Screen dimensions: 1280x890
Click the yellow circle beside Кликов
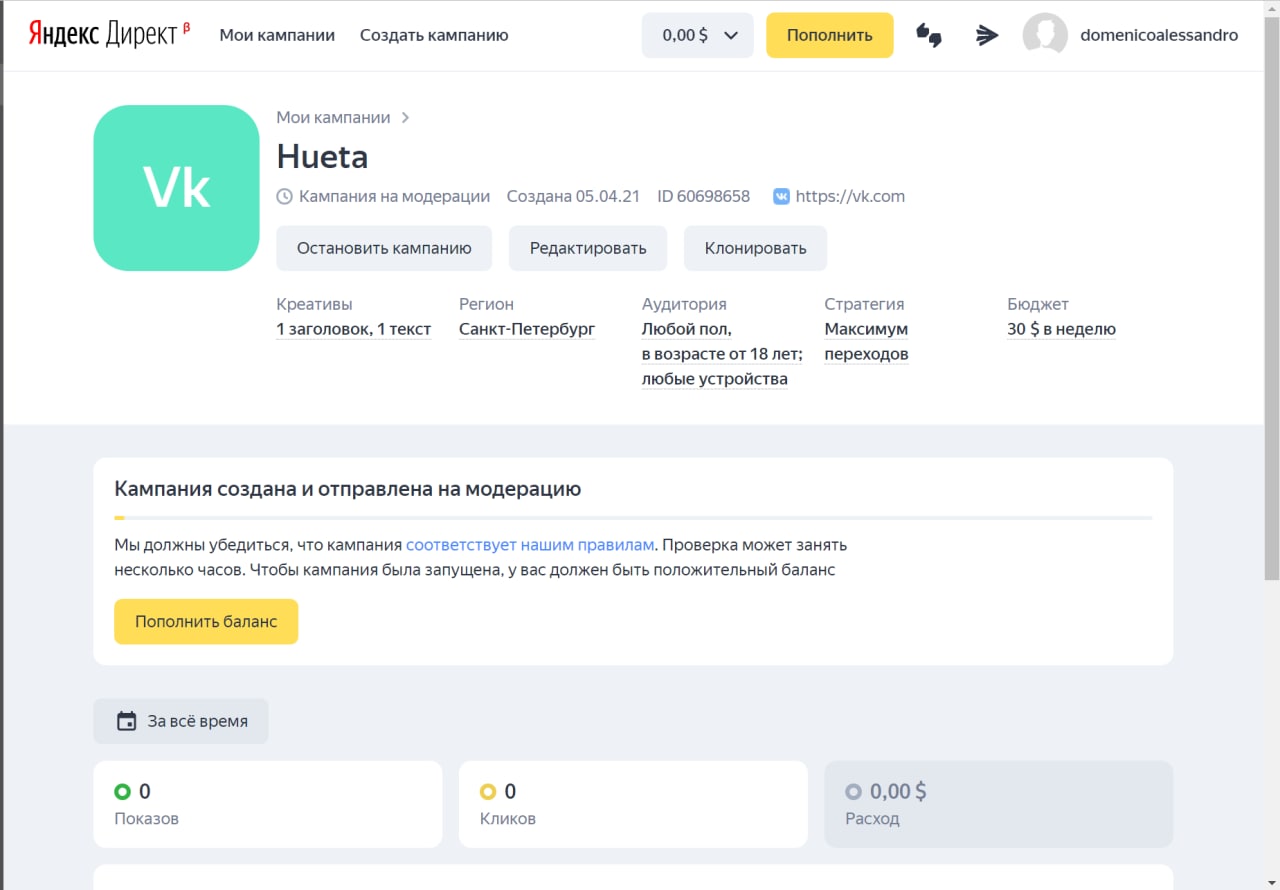[488, 792]
